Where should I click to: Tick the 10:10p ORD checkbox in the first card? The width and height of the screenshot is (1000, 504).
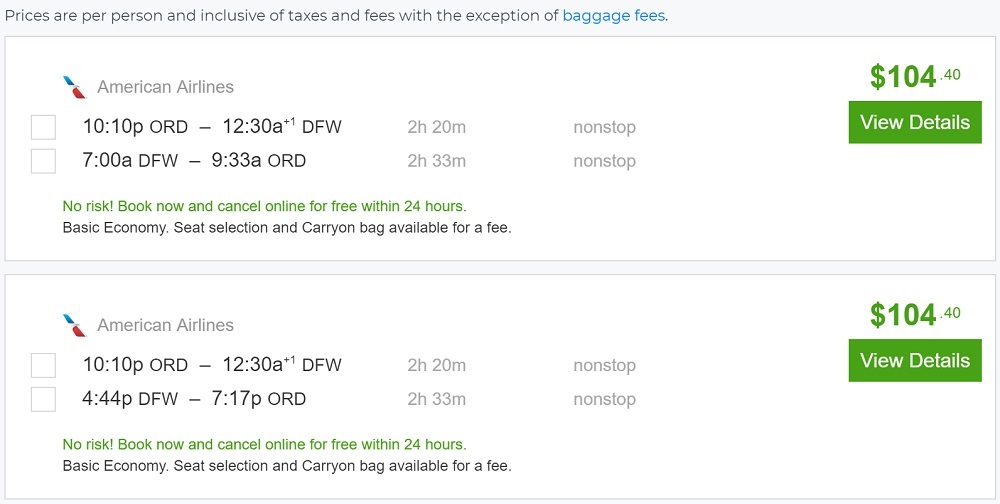tap(43, 127)
